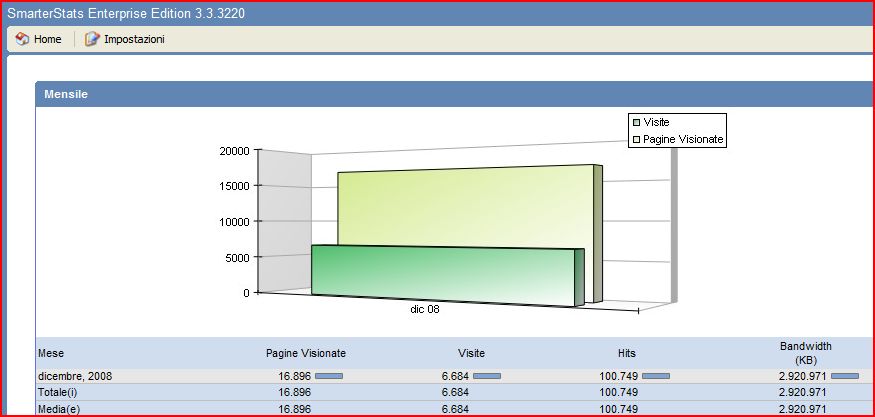Click 6.684 in the Totale(i) row

[455, 392]
